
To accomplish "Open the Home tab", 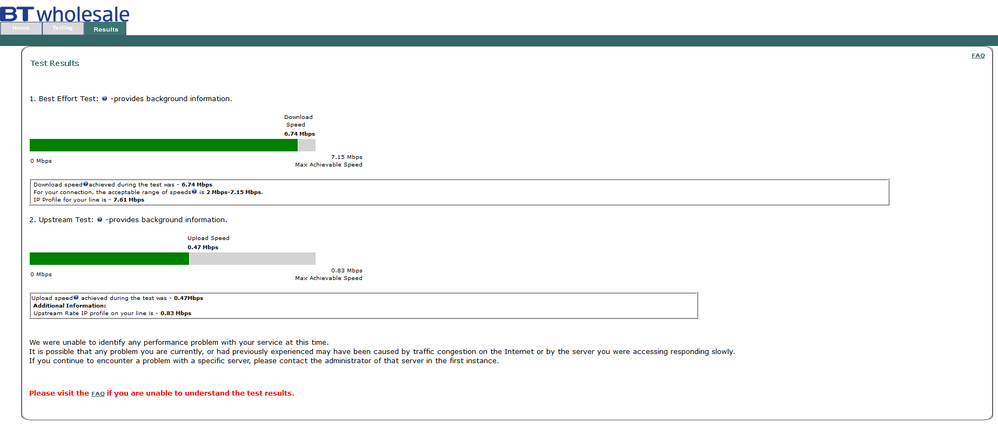I will pos(21,29).
